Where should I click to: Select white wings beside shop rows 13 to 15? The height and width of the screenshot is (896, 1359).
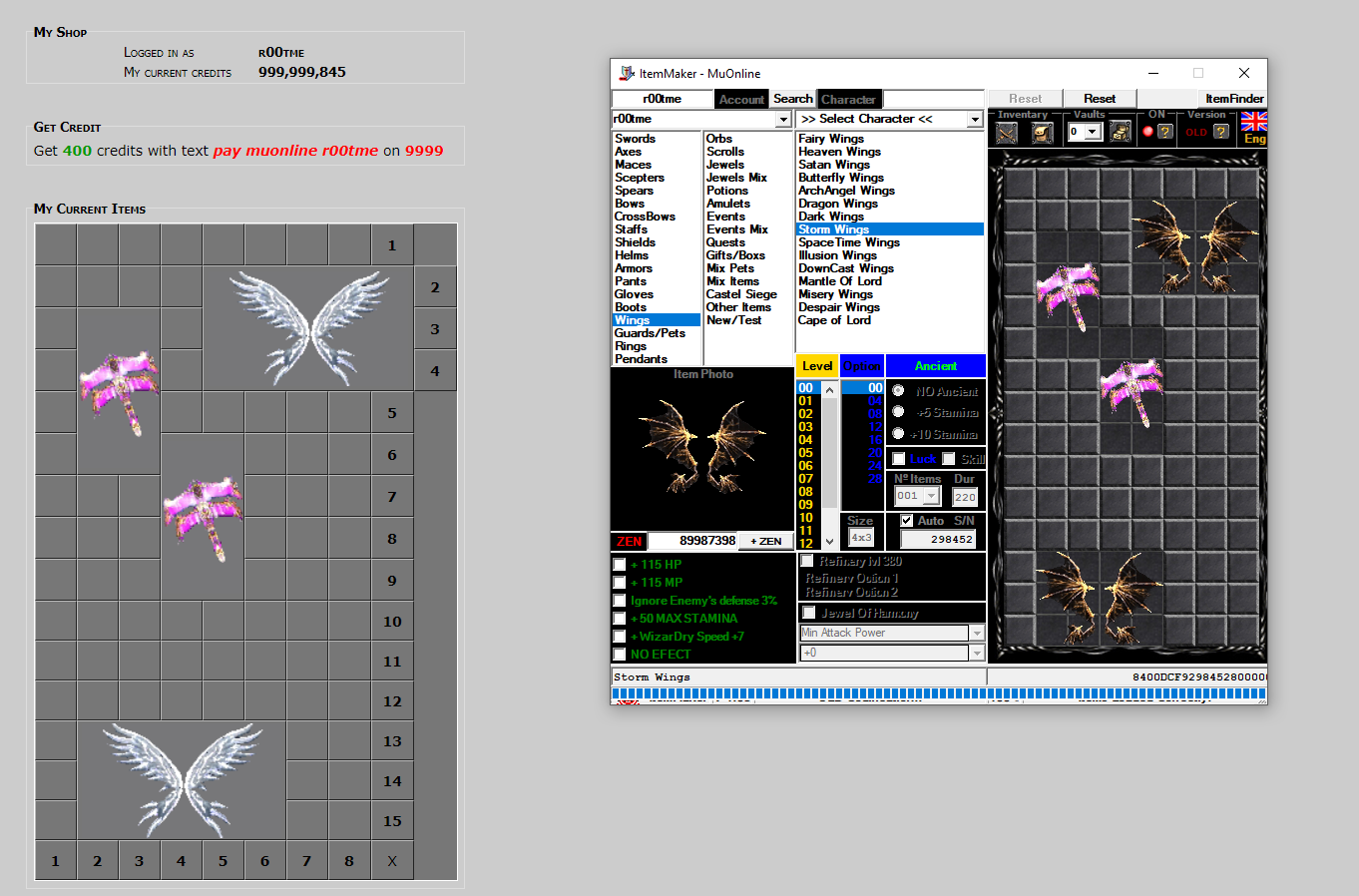click(183, 779)
